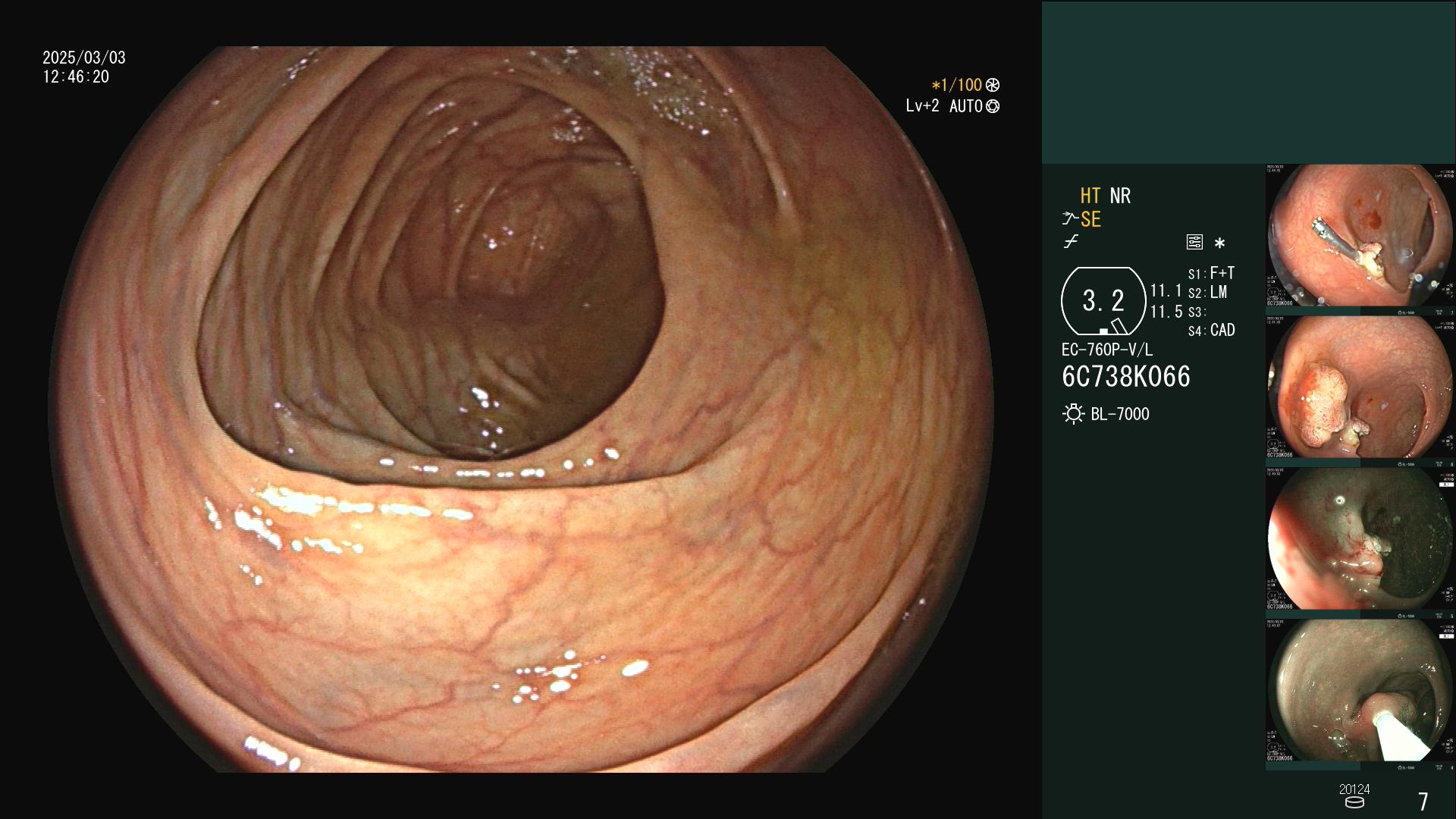Click the empty S3: switch assignment
Image resolution: width=1456 pixels, height=819 pixels.
(1197, 312)
